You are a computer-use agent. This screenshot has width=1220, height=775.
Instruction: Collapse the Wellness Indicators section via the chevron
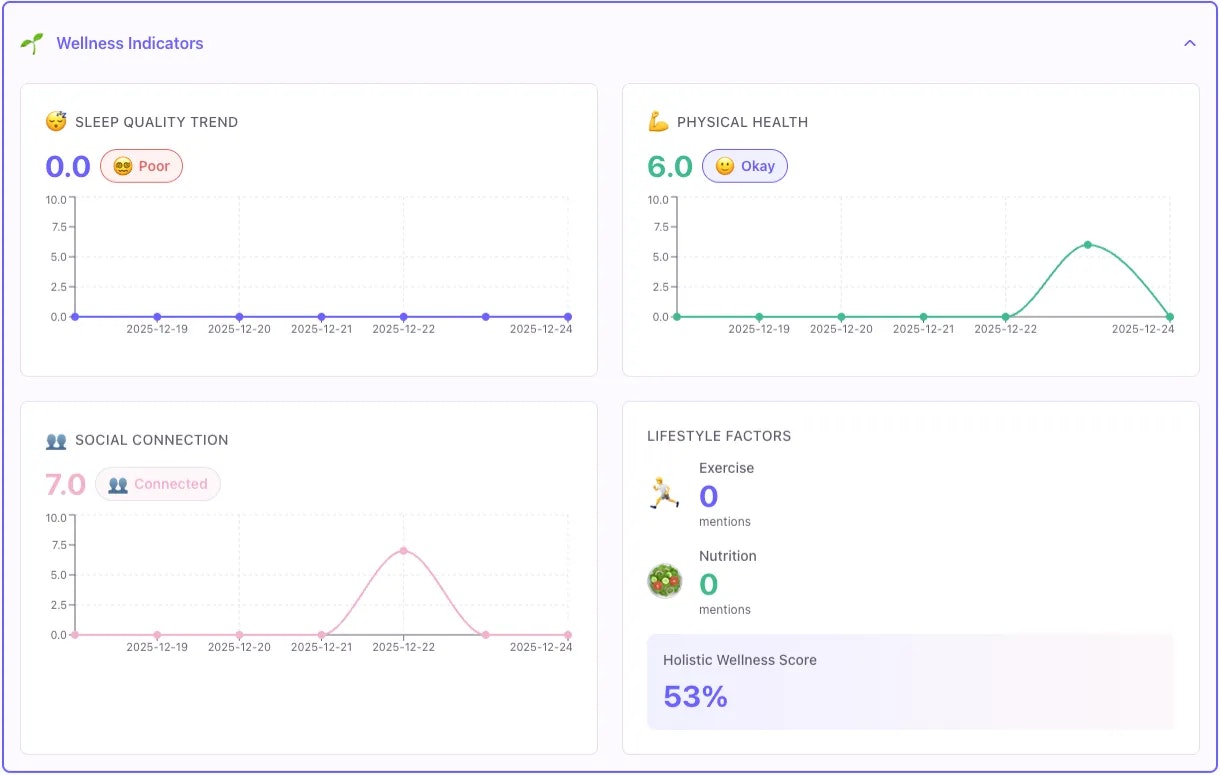[x=1190, y=43]
